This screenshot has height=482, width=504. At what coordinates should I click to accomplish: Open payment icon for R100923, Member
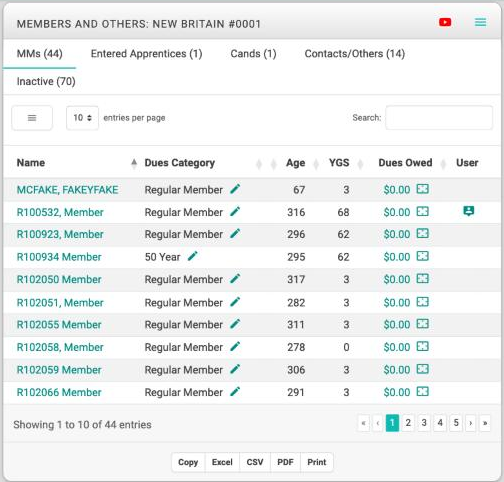click(x=422, y=234)
